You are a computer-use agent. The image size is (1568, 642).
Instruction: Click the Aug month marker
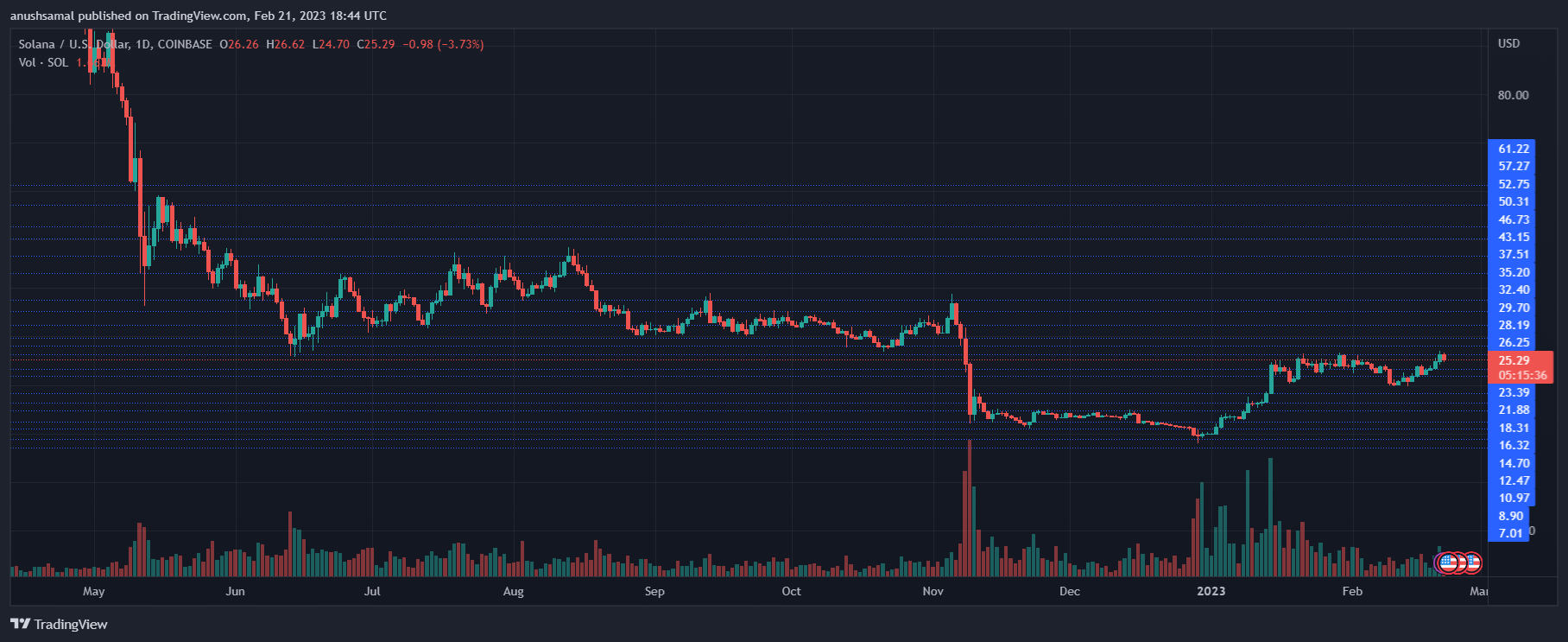click(x=513, y=591)
